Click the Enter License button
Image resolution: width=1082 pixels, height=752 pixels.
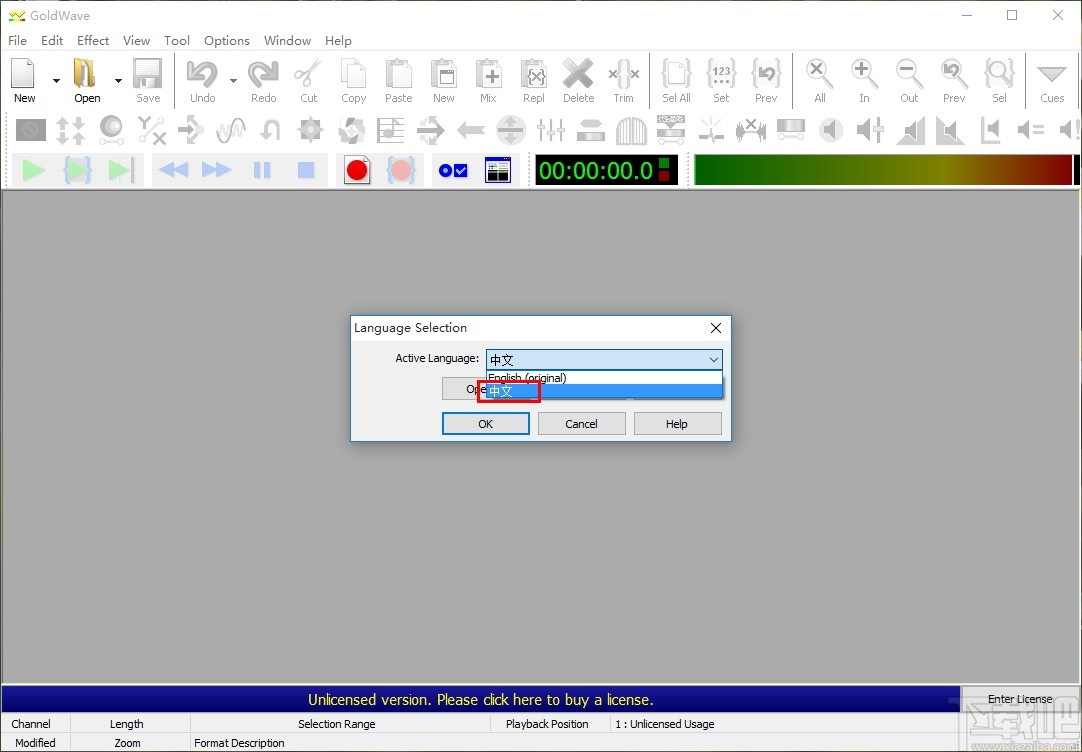pos(1019,699)
